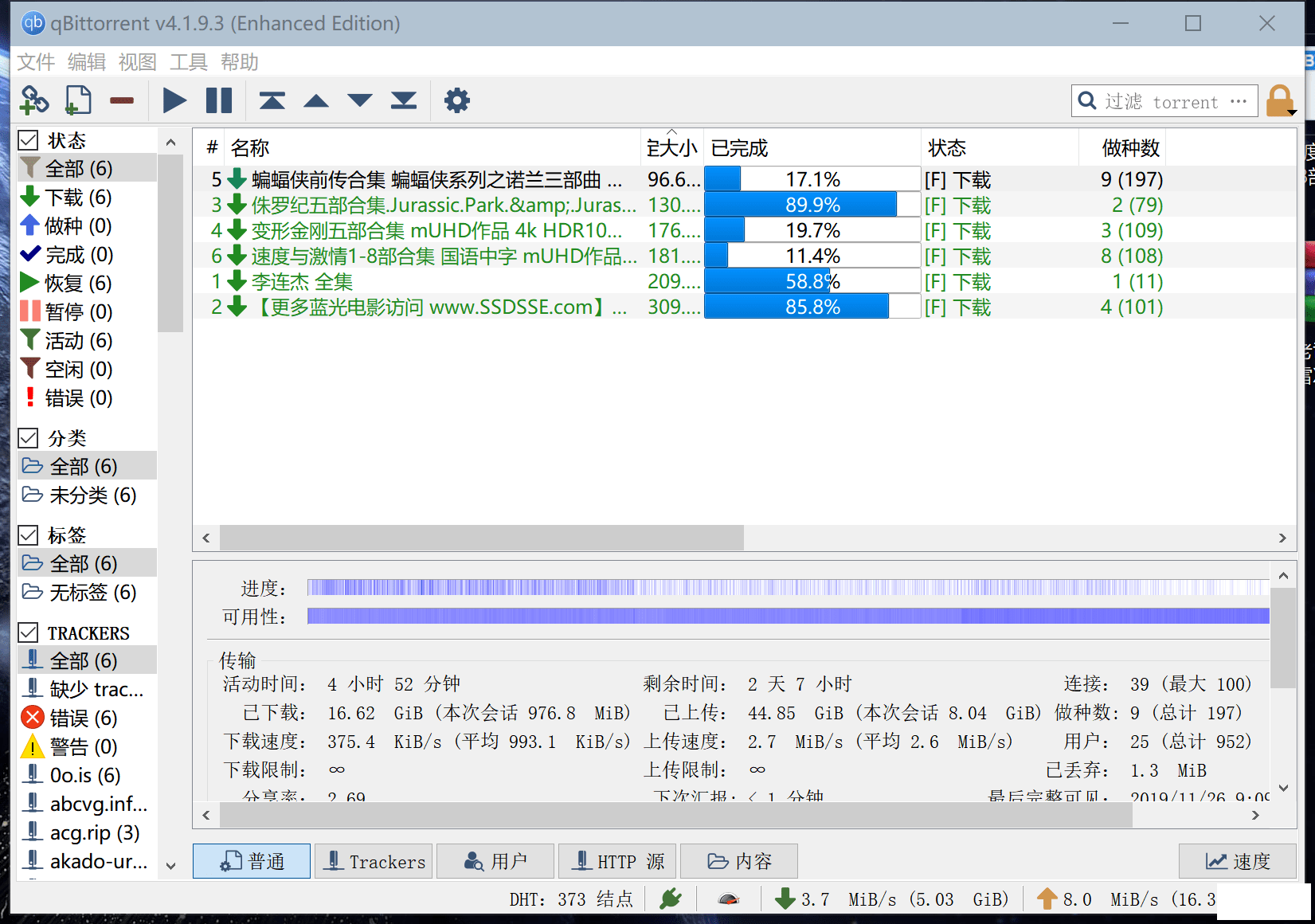Open the 文件 menu

(36, 62)
